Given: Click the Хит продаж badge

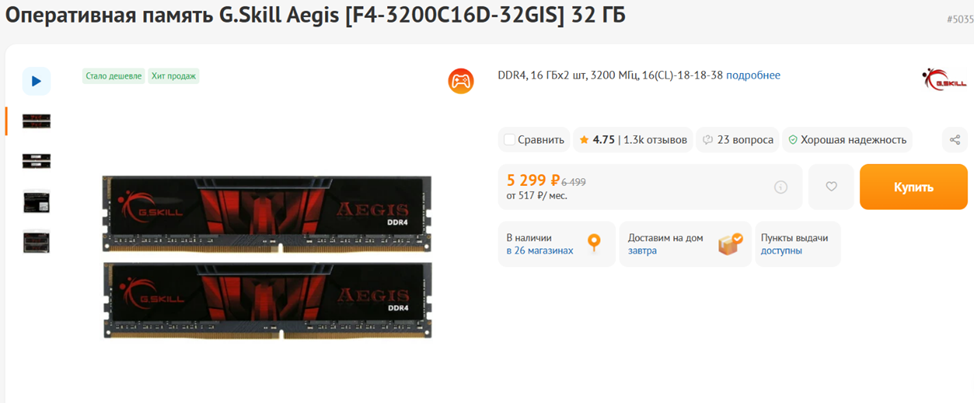Looking at the screenshot, I should (174, 75).
